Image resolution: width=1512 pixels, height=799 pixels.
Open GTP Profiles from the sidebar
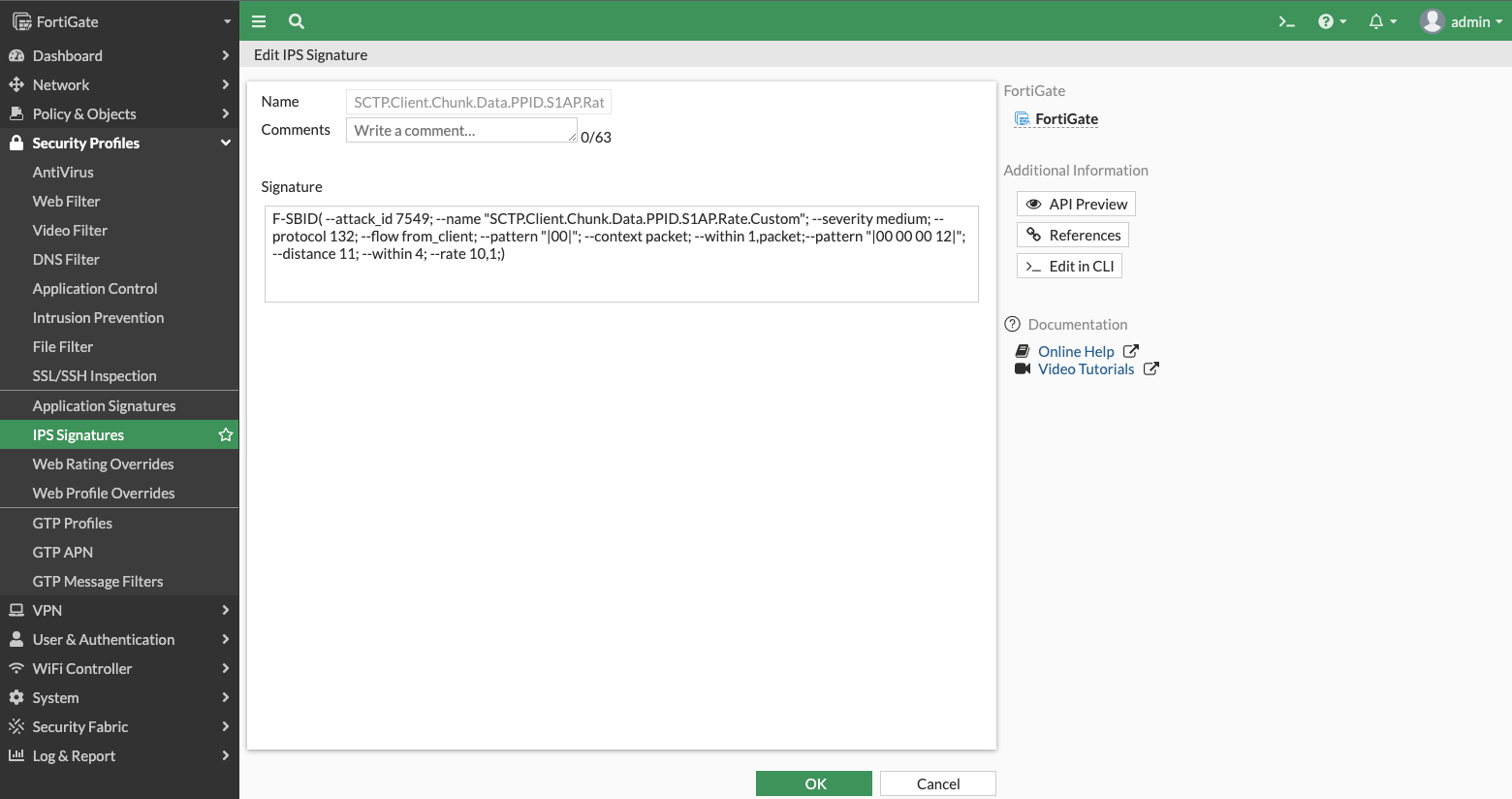click(x=73, y=523)
